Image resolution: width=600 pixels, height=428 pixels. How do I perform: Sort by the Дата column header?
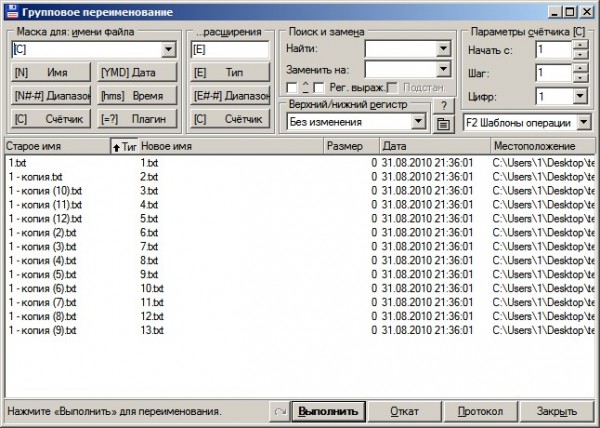[435, 146]
